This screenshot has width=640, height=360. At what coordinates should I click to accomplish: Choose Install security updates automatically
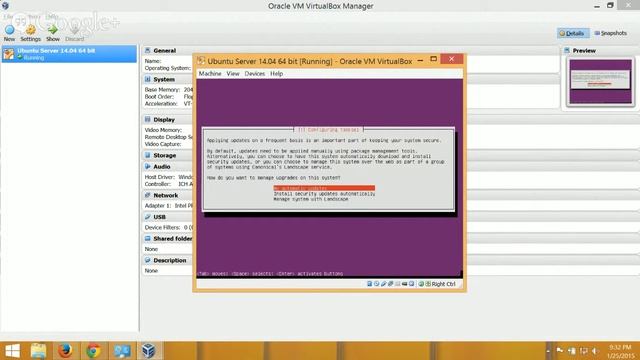point(324,194)
